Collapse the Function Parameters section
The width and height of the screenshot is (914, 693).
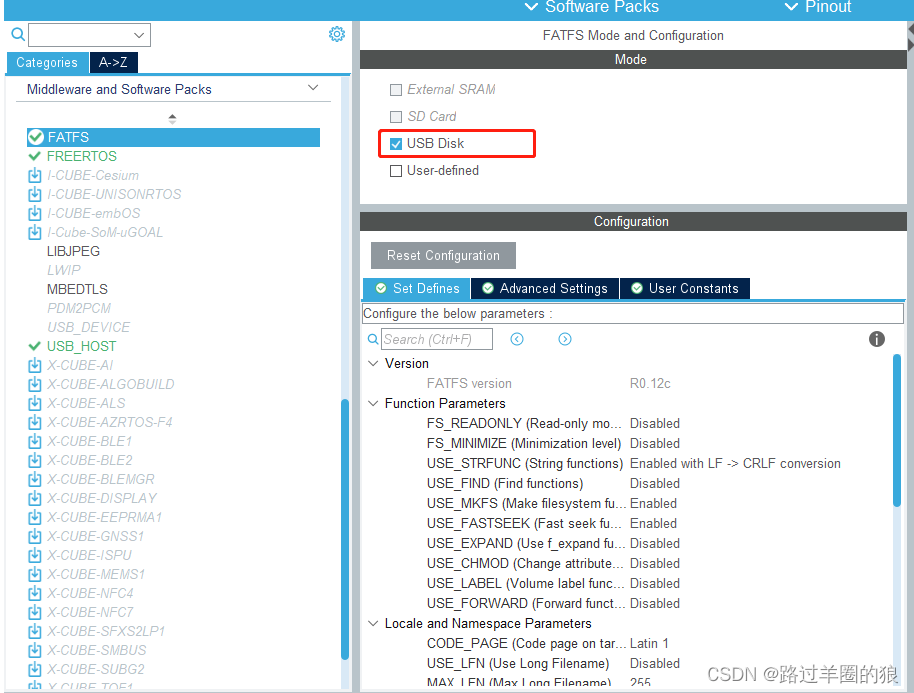tap(373, 403)
